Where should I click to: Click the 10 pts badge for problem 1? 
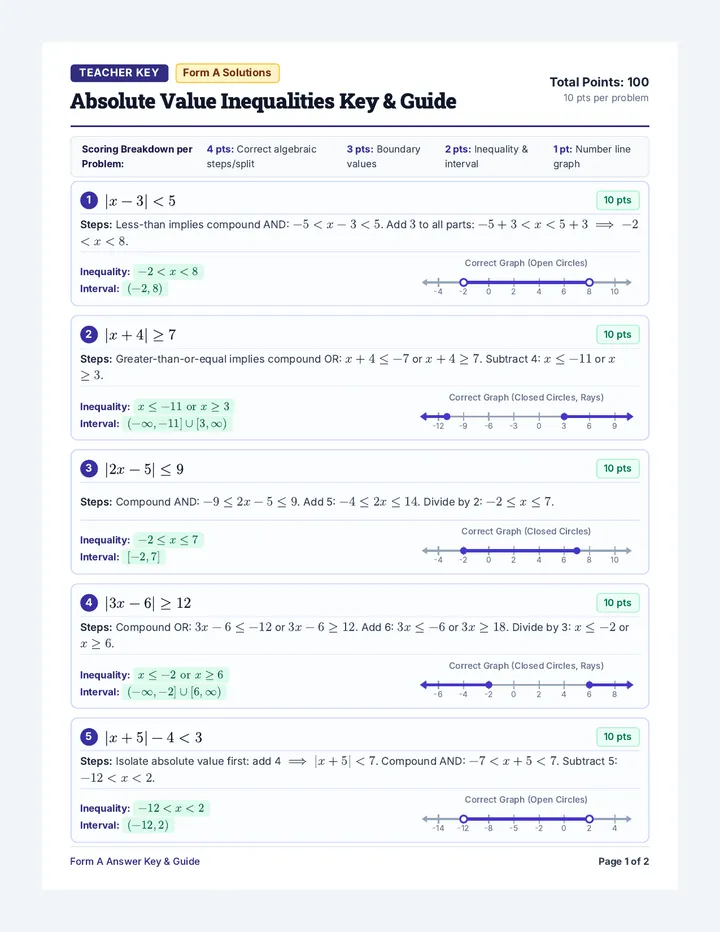coord(618,200)
